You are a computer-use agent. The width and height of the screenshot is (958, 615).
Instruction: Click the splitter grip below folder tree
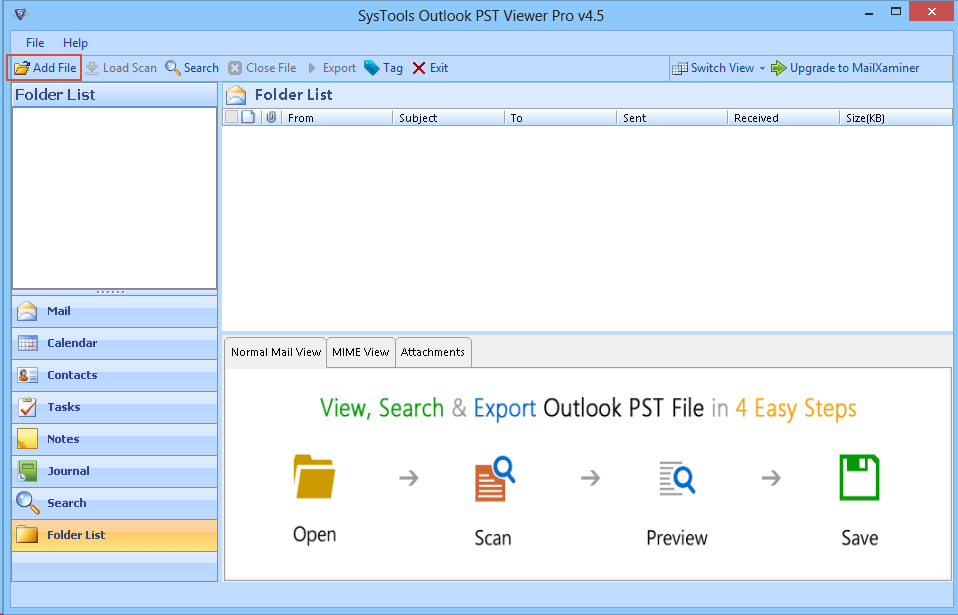(x=111, y=293)
